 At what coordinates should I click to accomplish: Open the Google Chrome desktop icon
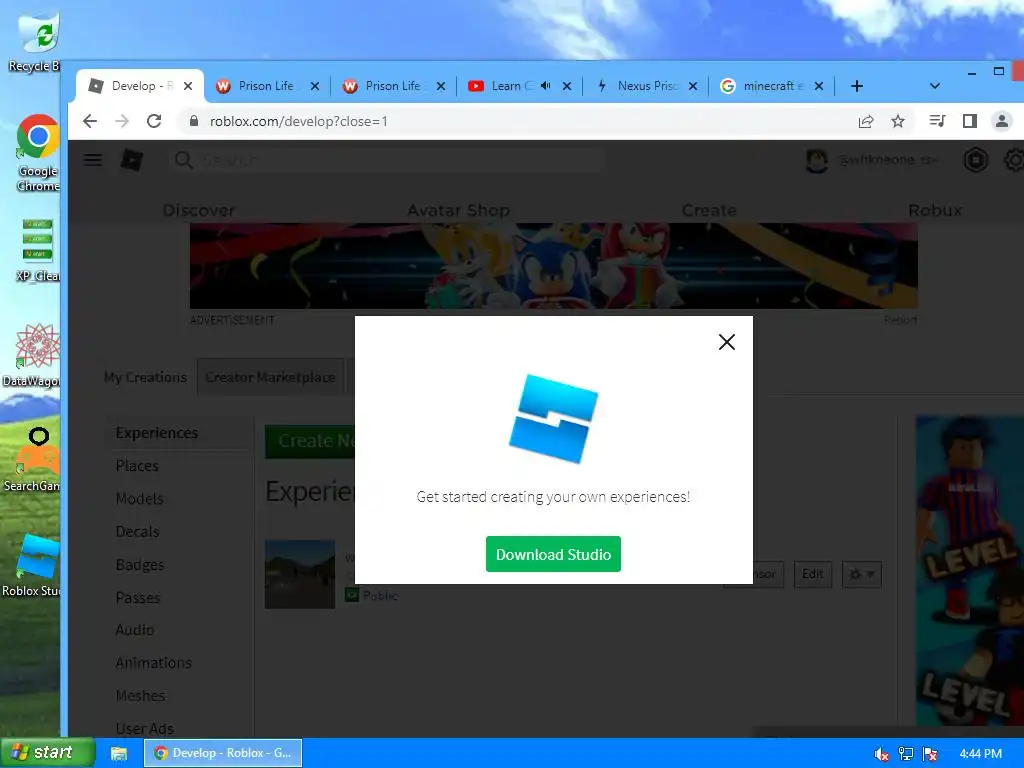tap(38, 153)
